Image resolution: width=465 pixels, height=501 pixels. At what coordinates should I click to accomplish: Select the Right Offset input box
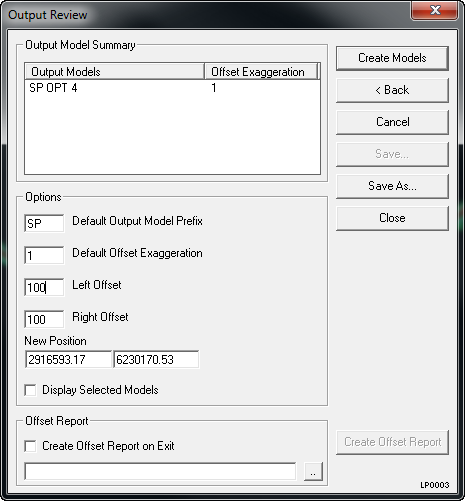coord(44,319)
